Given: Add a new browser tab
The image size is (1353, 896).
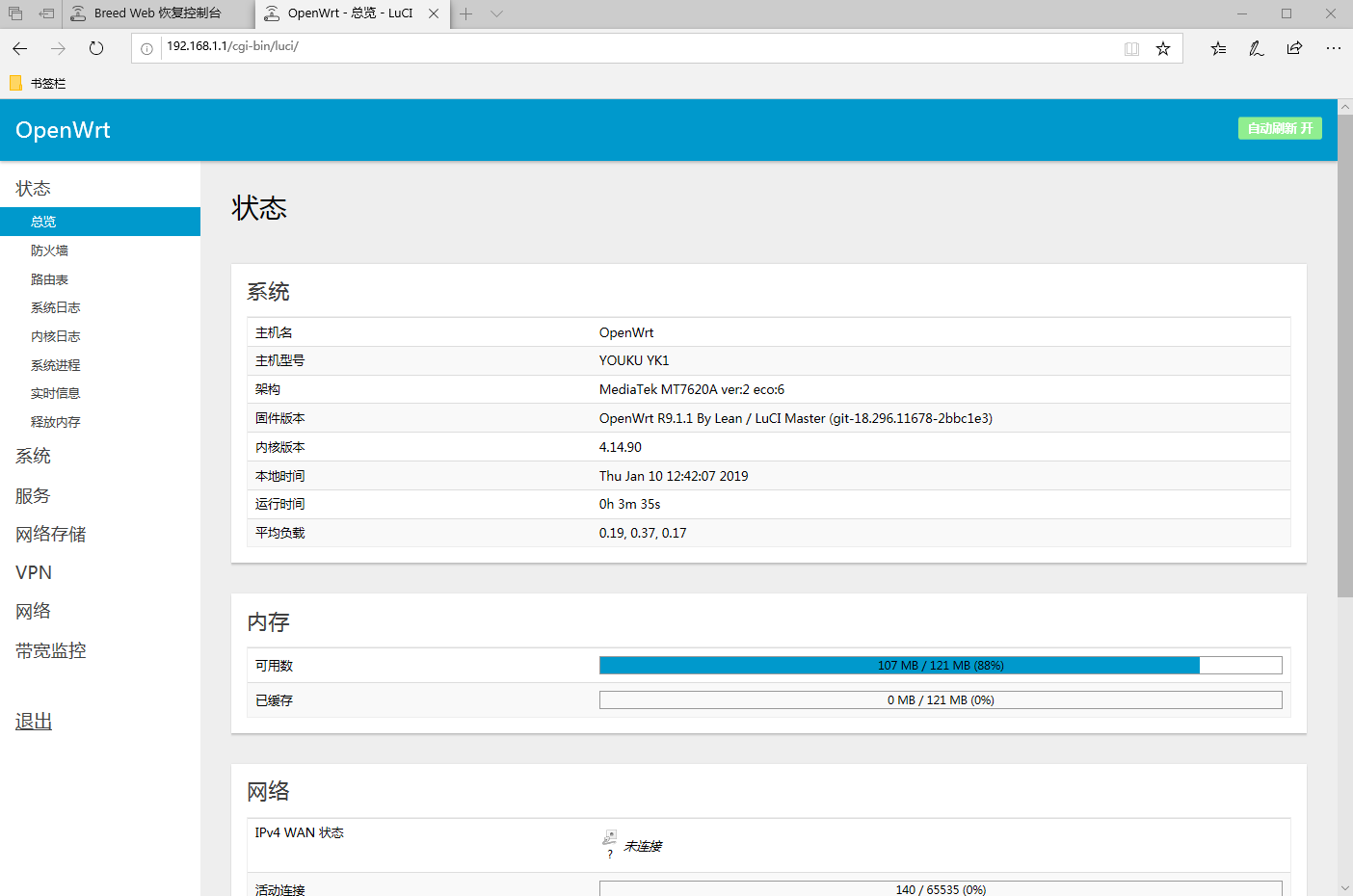Looking at the screenshot, I should (x=465, y=13).
